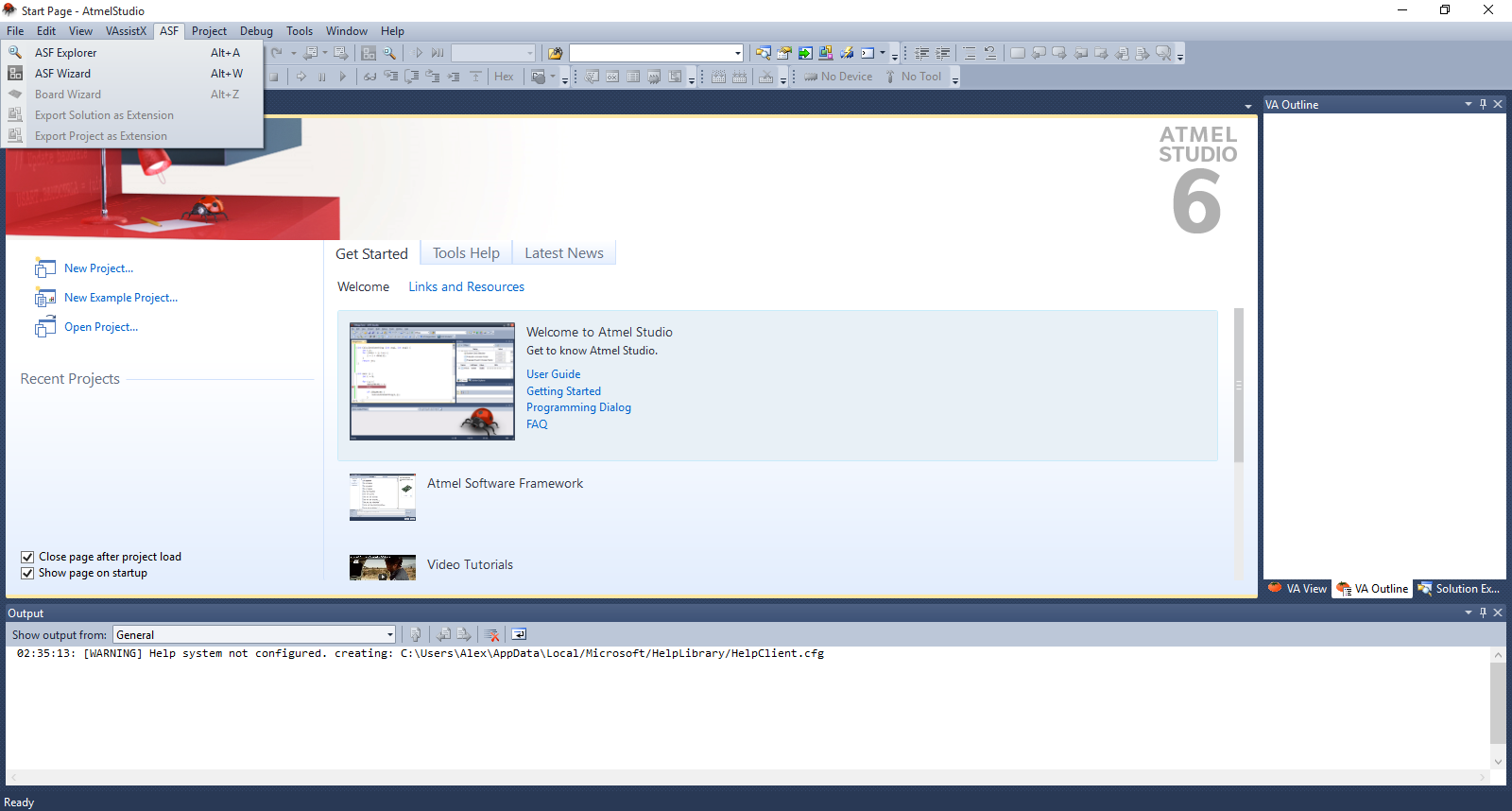
Task: Click the Open File toolbar icon
Action: [x=556, y=54]
